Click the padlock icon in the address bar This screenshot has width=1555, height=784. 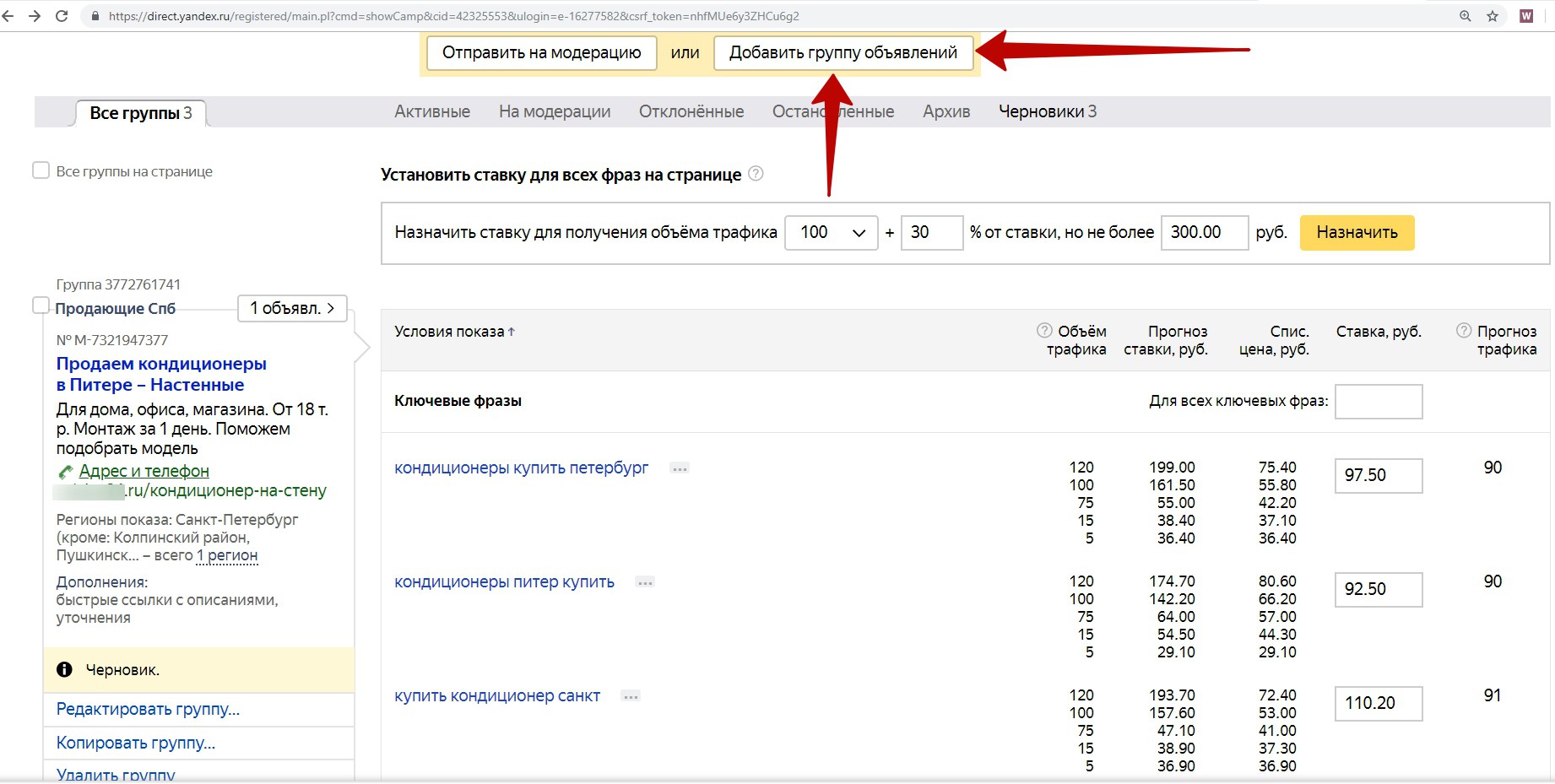pyautogui.click(x=95, y=16)
